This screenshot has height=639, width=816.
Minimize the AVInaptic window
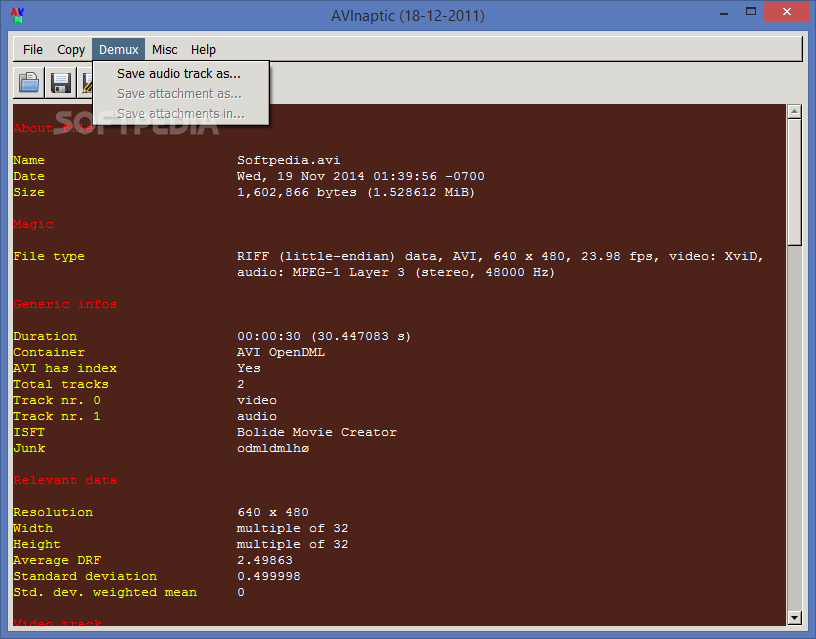click(x=724, y=12)
